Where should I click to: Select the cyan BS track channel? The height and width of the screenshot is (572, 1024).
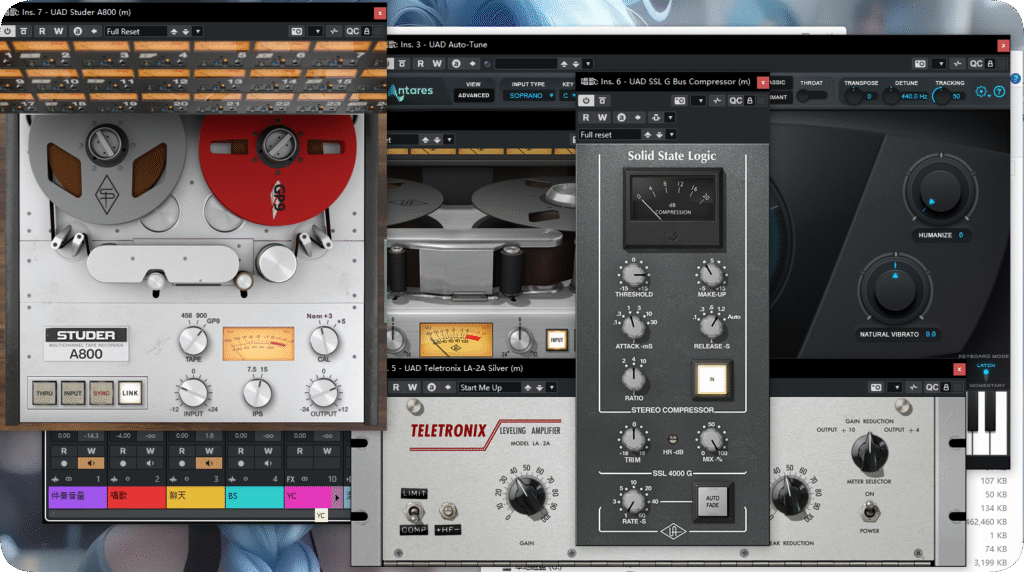(254, 495)
